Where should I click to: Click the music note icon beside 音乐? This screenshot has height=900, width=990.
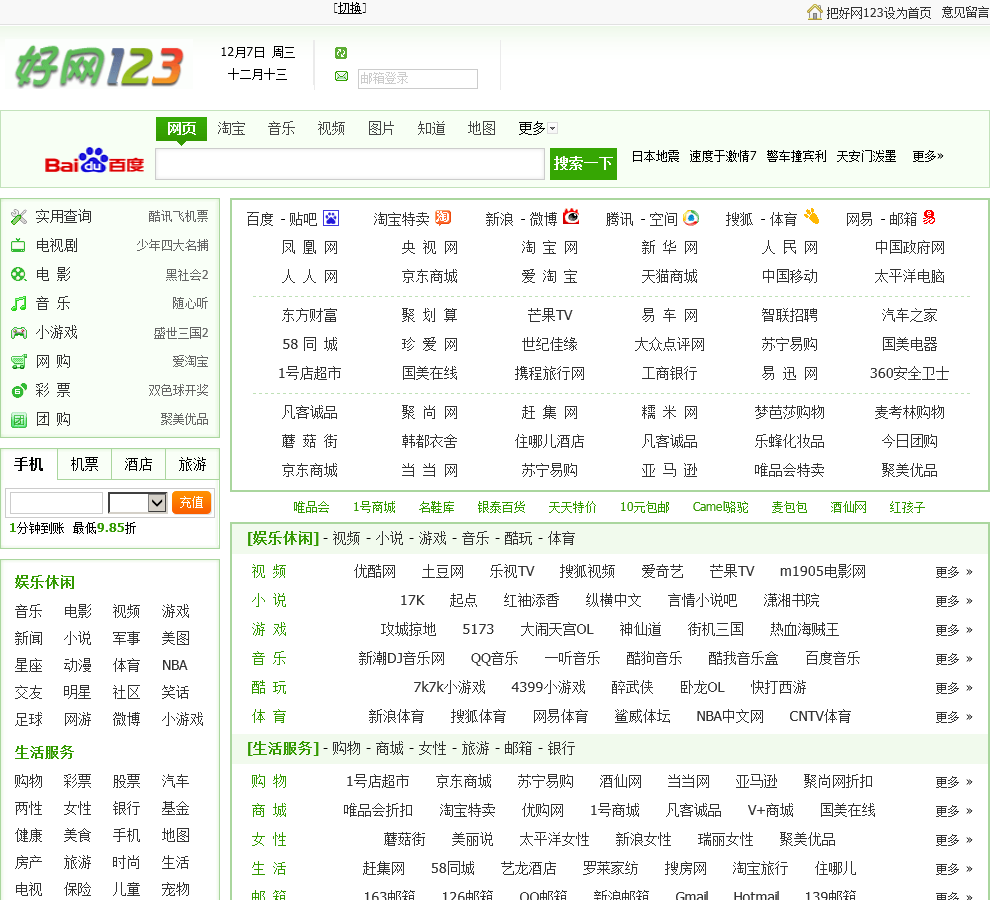[x=18, y=303]
